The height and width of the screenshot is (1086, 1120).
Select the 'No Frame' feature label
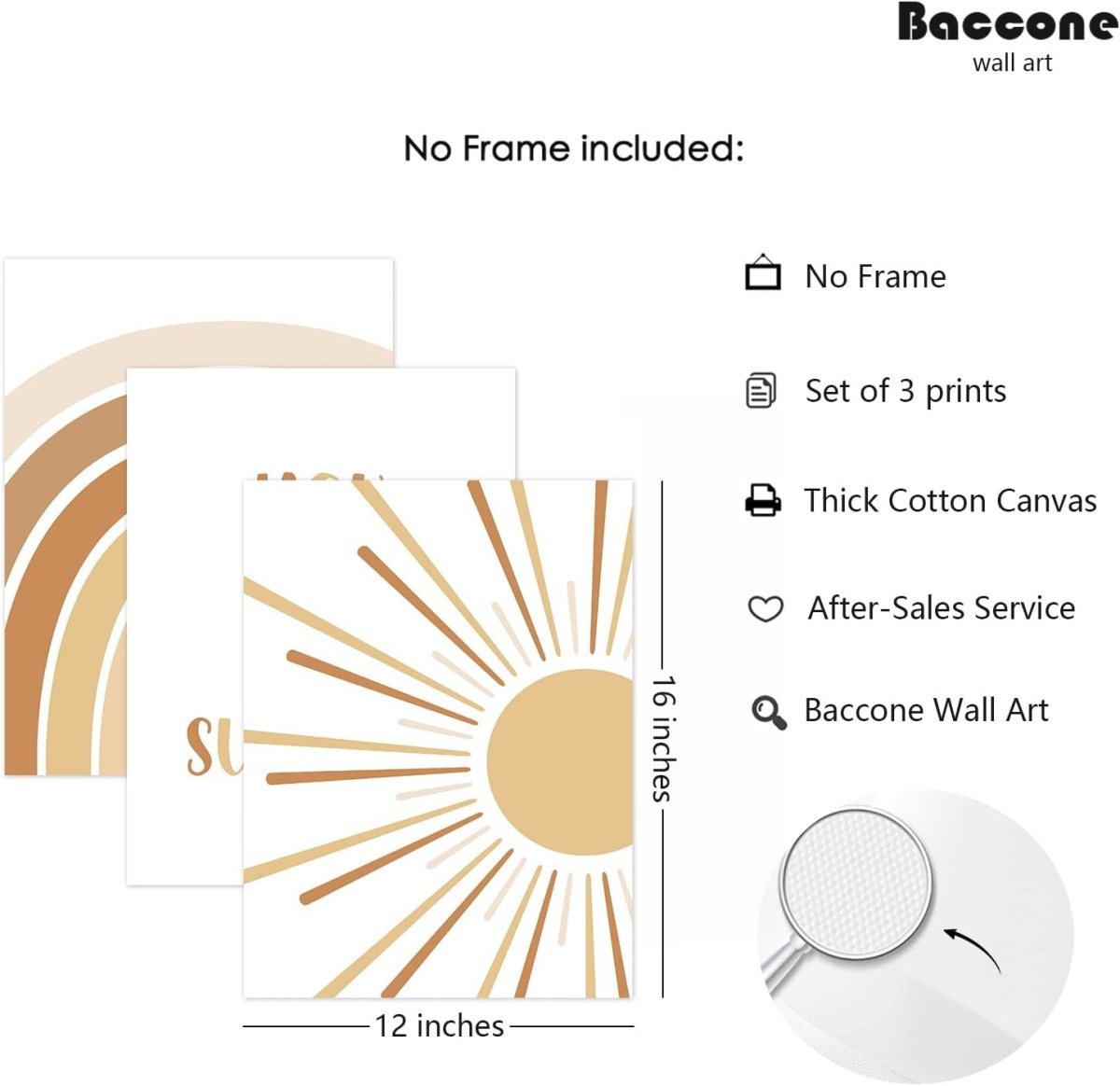[x=875, y=276]
